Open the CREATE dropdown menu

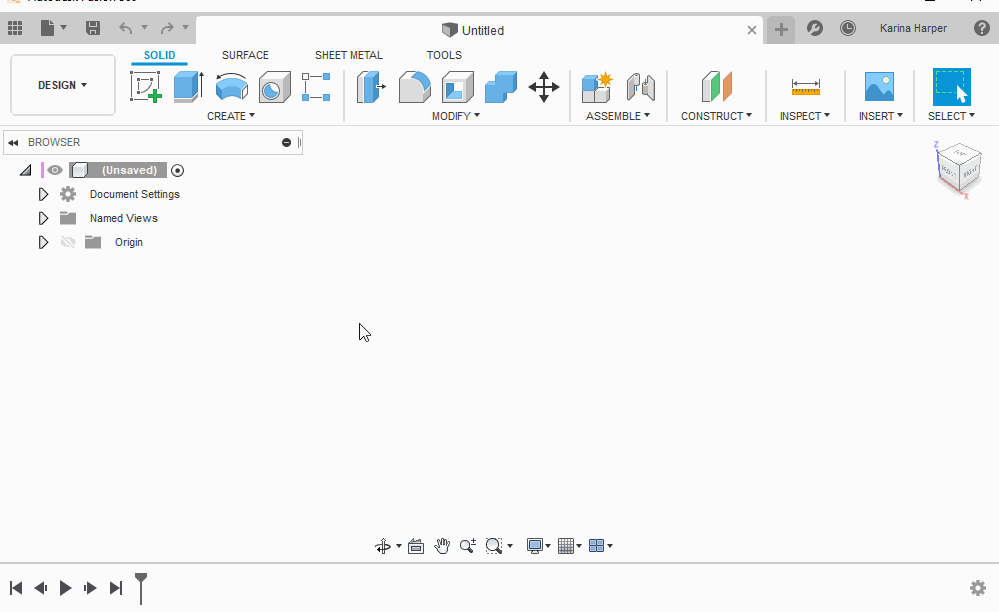pos(230,116)
